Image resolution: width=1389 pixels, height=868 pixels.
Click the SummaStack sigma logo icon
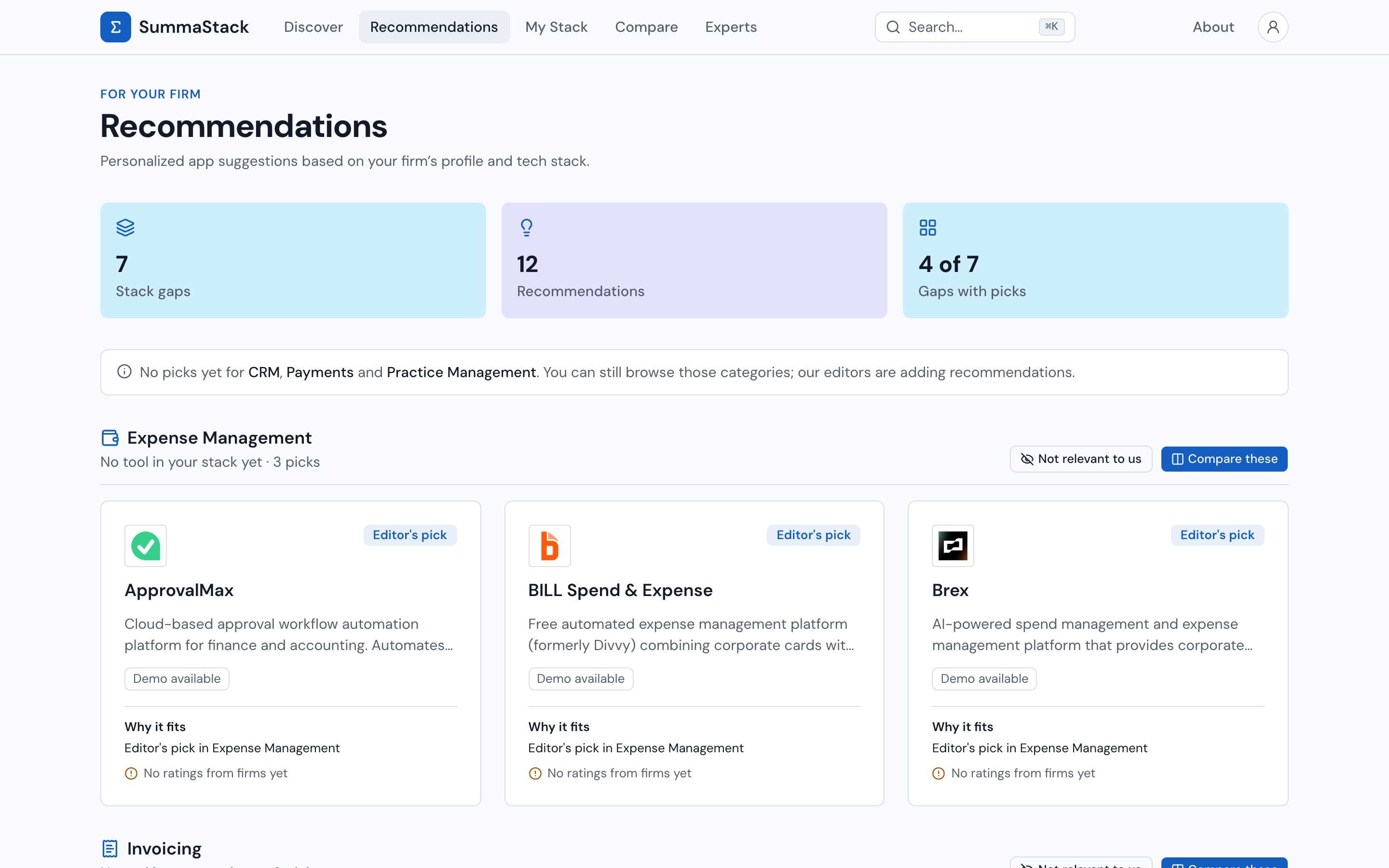pos(115,27)
